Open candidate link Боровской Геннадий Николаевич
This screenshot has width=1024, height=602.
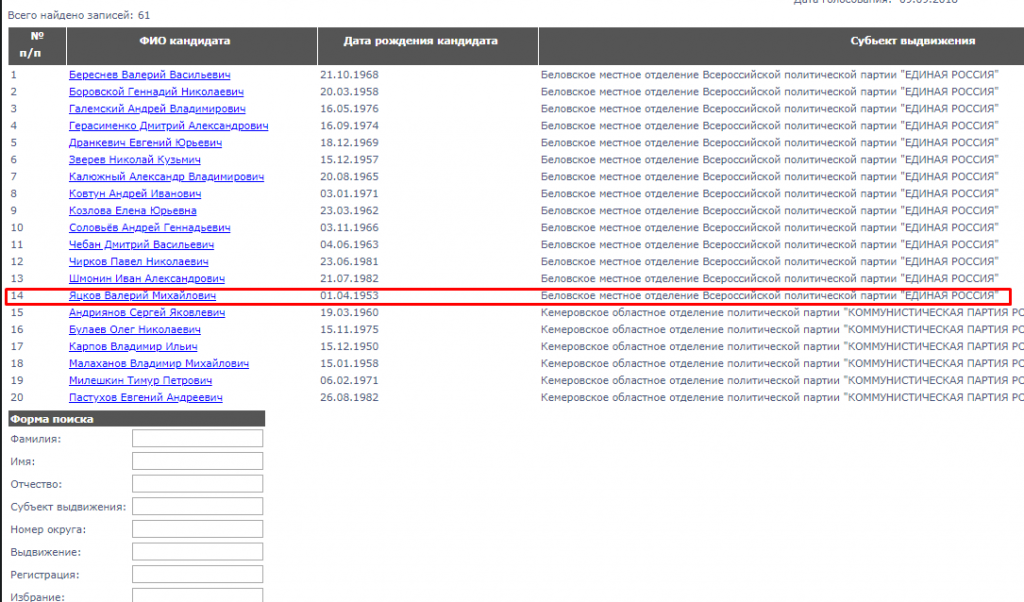156,92
